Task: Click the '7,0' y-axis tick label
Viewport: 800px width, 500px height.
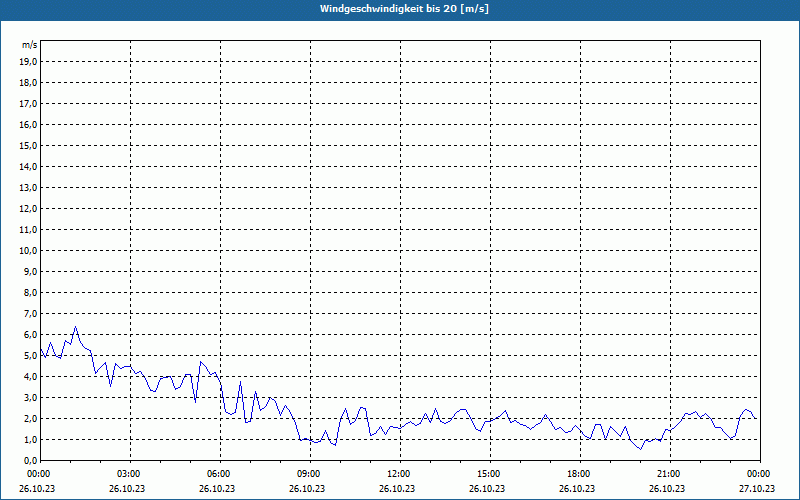Action: [x=30, y=313]
